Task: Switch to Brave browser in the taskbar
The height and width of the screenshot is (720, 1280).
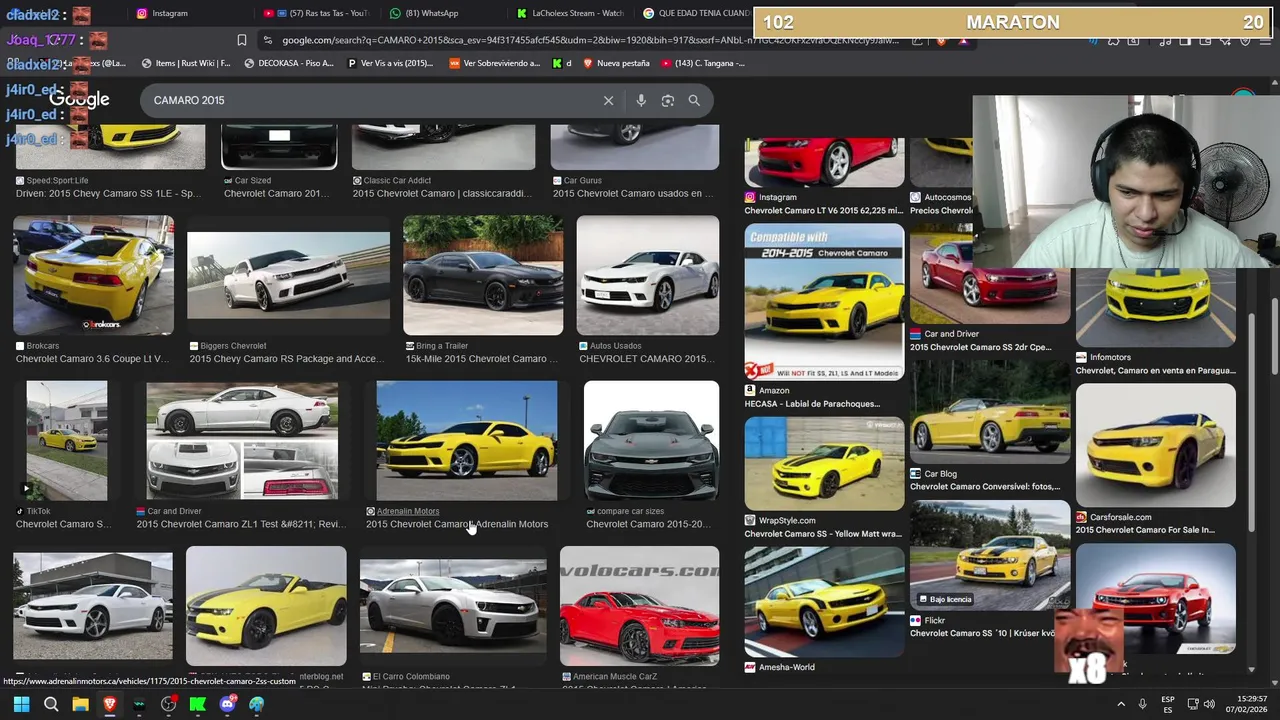Action: pos(110,704)
